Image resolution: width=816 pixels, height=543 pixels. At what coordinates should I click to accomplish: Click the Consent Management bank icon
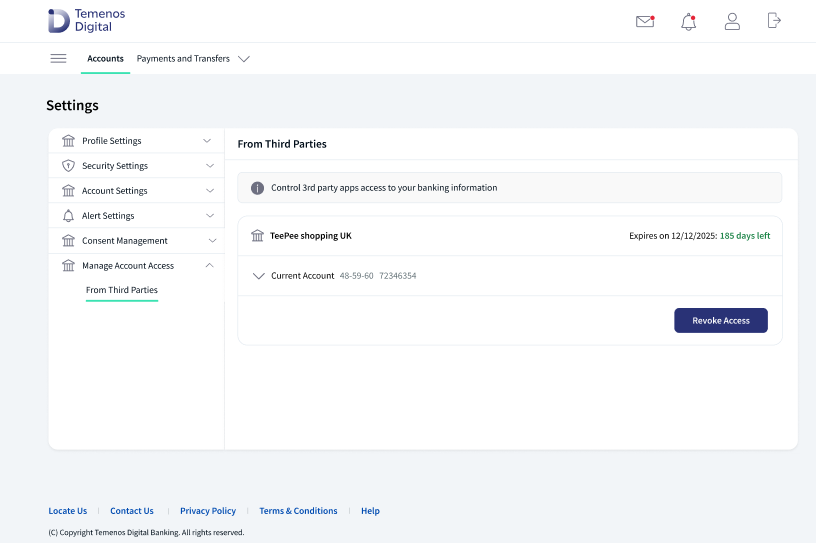coord(68,241)
